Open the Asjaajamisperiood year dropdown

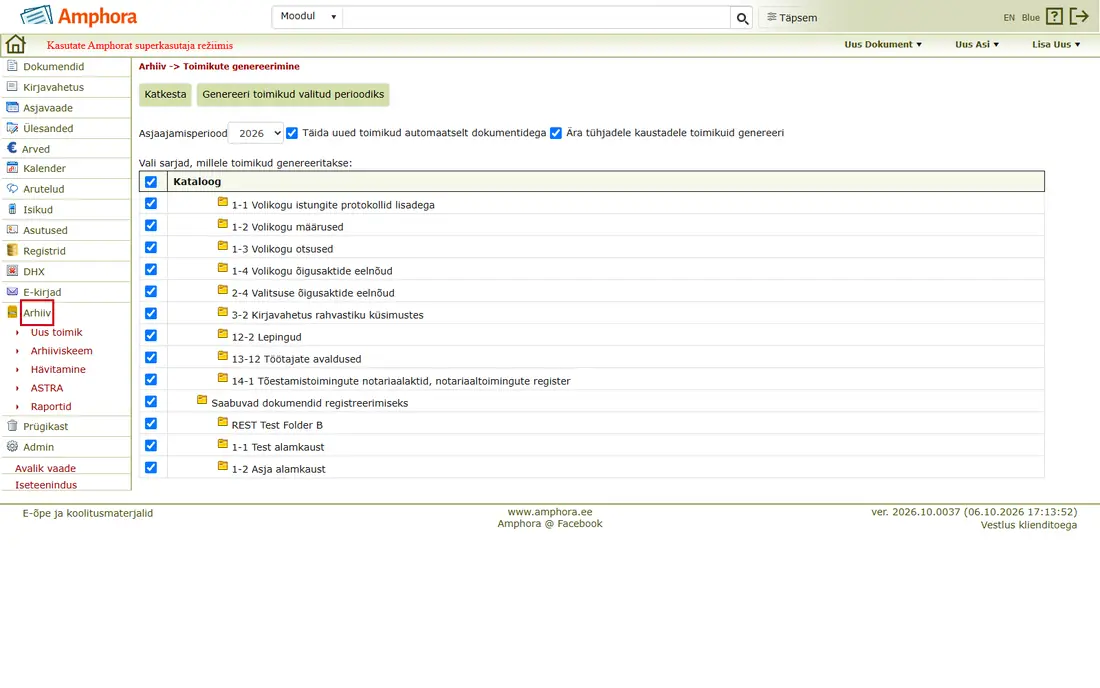coord(256,133)
